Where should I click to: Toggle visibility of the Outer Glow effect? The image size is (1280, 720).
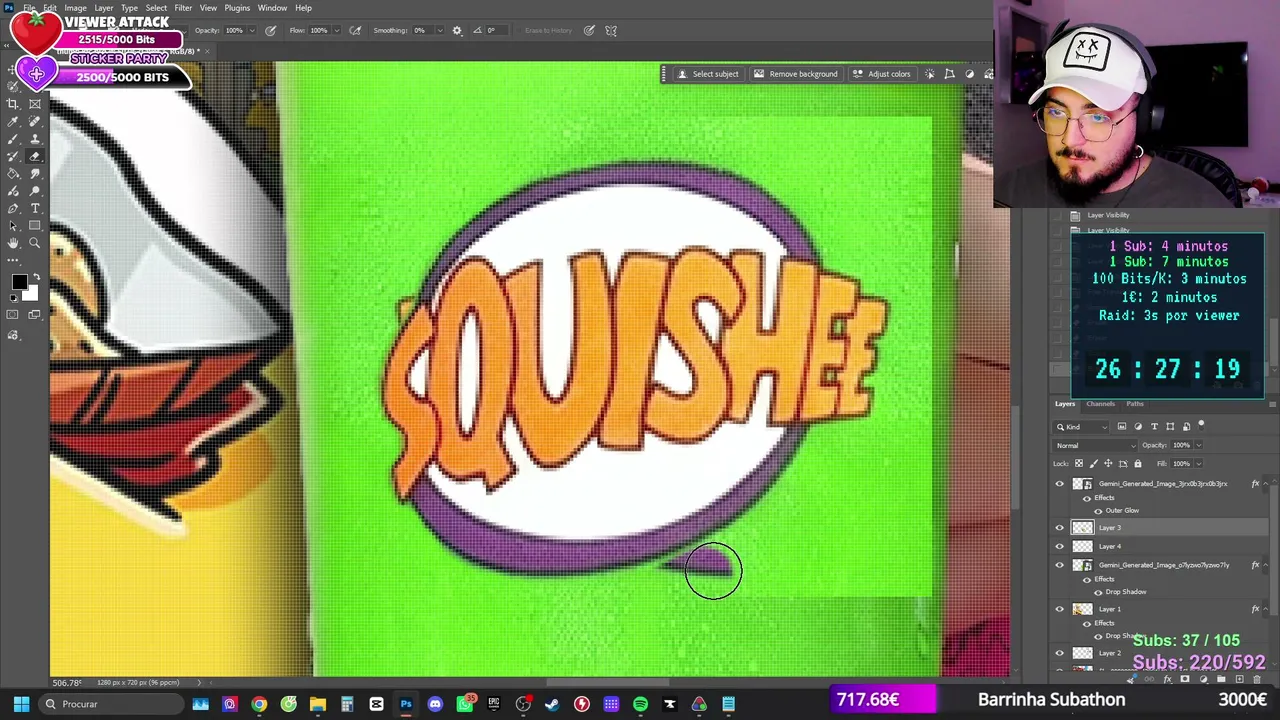pyautogui.click(x=1098, y=511)
